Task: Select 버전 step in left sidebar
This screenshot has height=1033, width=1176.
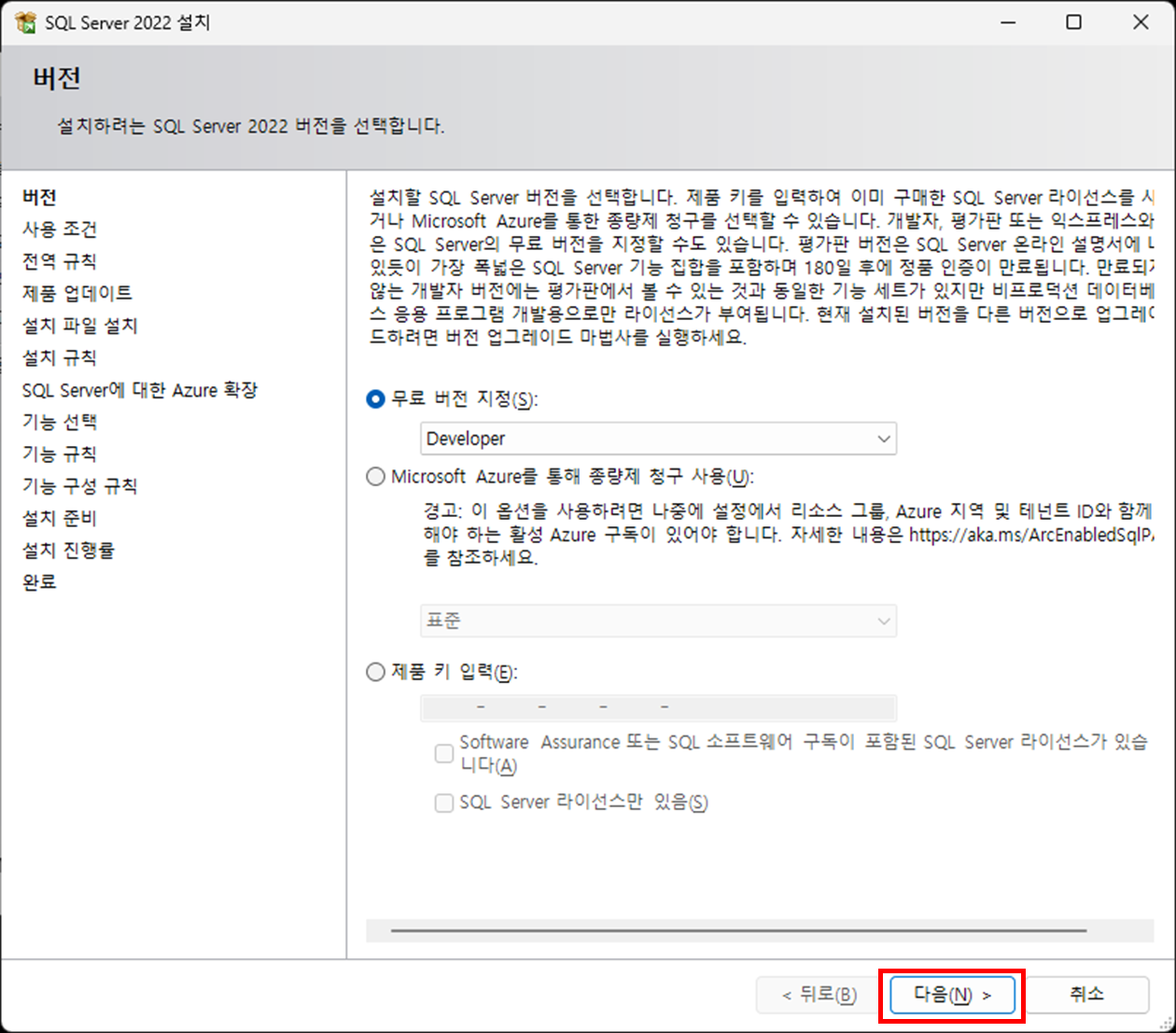Action: click(x=39, y=198)
